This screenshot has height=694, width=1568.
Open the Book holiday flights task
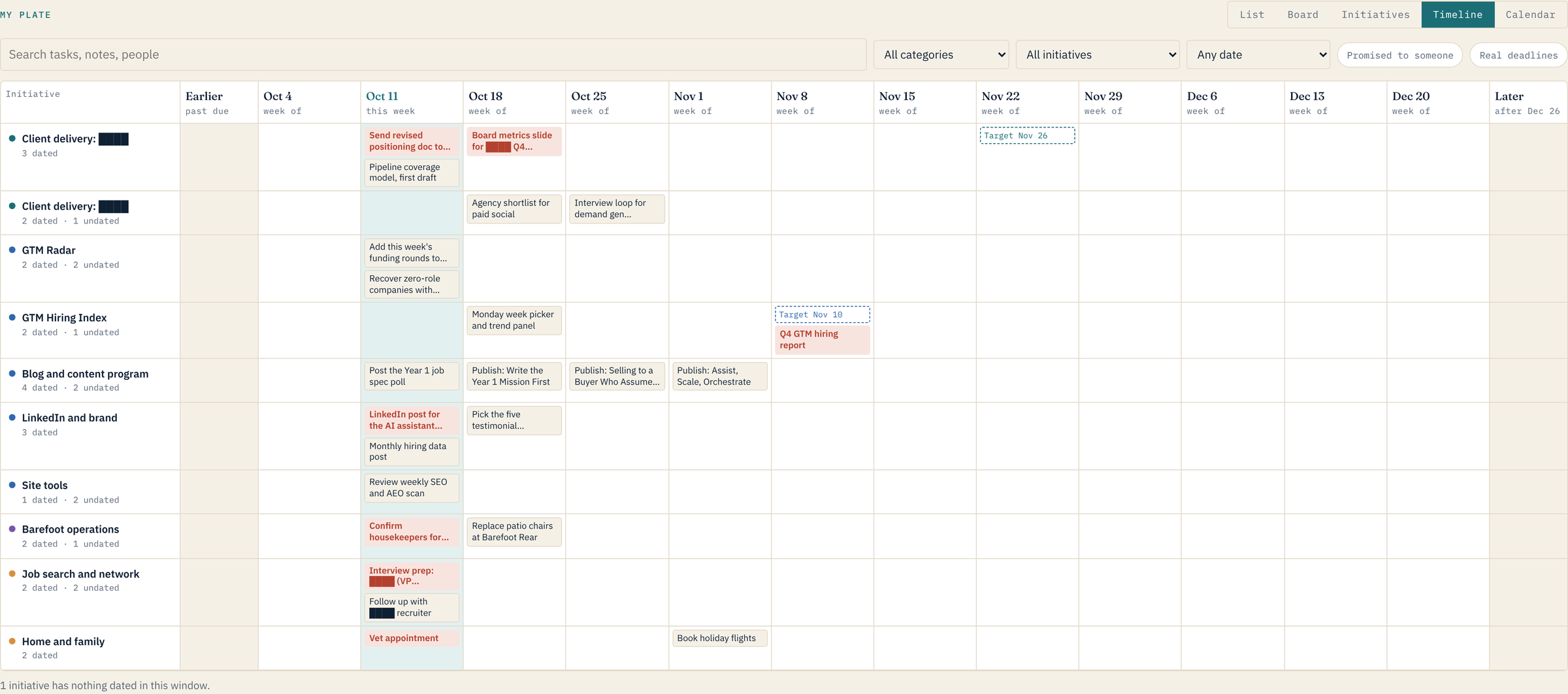tap(719, 638)
